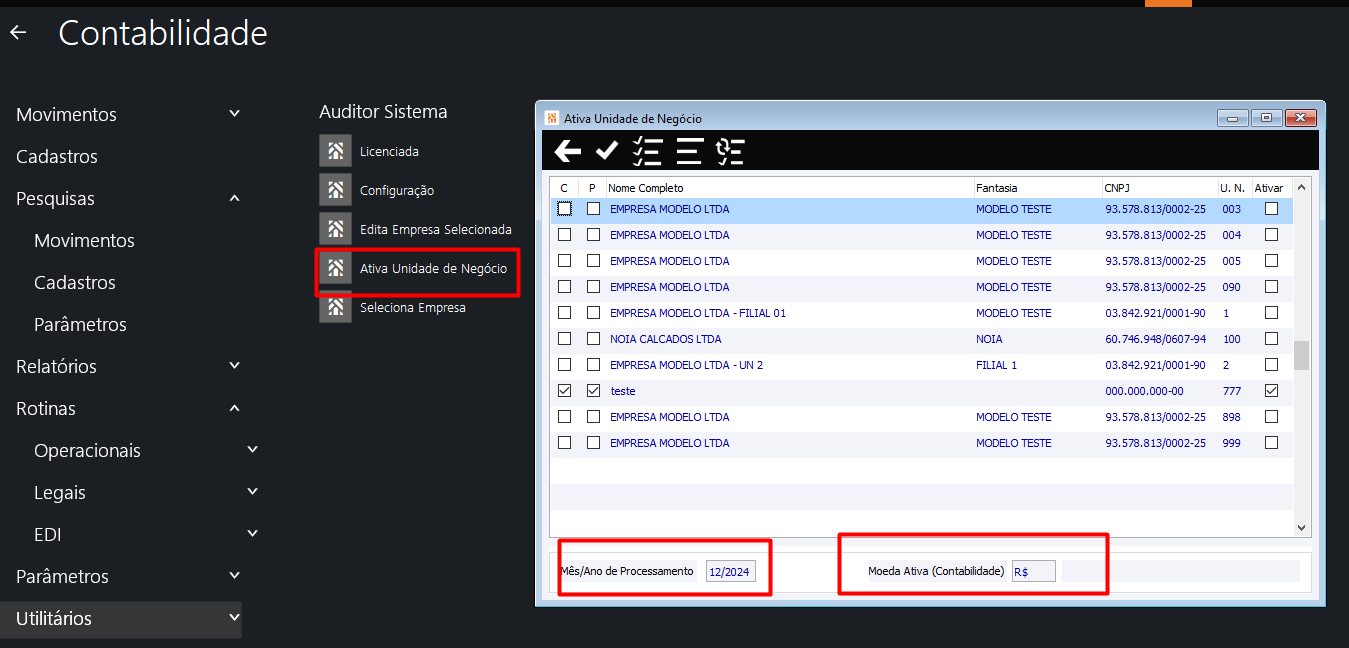Image resolution: width=1349 pixels, height=648 pixels.
Task: Click the list scrollbar up arrow
Action: [x=1301, y=187]
